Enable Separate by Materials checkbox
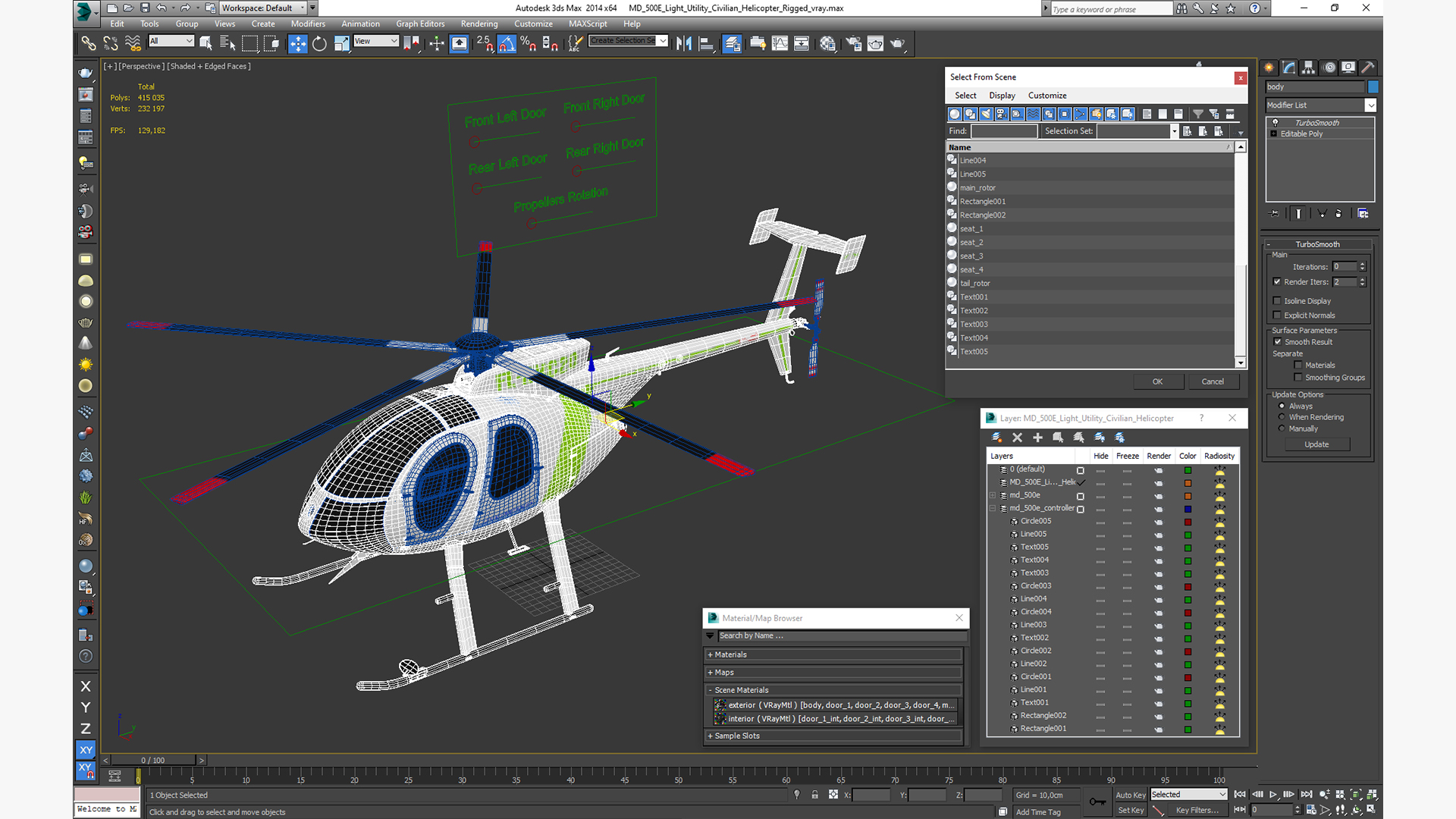The image size is (1456, 819). [1298, 366]
